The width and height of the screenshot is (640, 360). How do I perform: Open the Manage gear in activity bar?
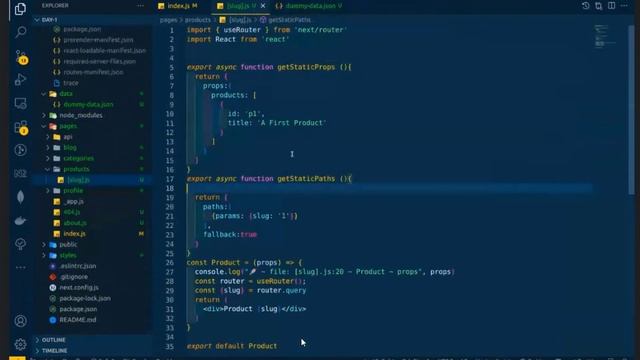(20, 344)
